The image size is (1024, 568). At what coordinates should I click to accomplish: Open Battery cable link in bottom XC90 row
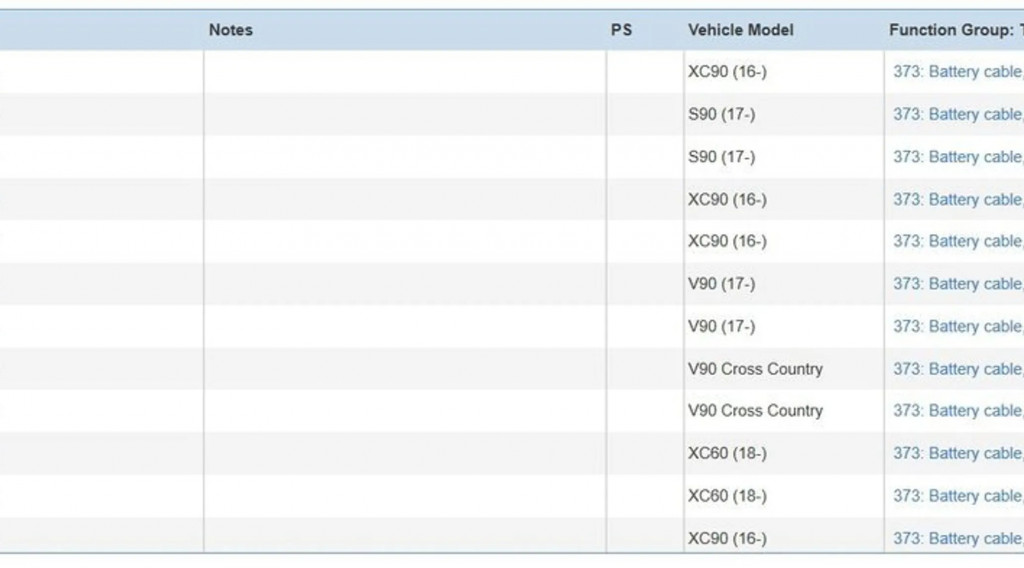(x=957, y=538)
